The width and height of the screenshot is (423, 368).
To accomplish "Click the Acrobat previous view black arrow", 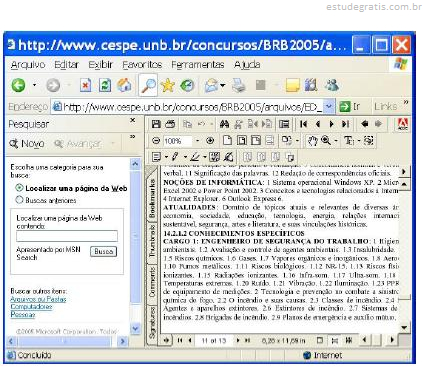I will coord(364,124).
